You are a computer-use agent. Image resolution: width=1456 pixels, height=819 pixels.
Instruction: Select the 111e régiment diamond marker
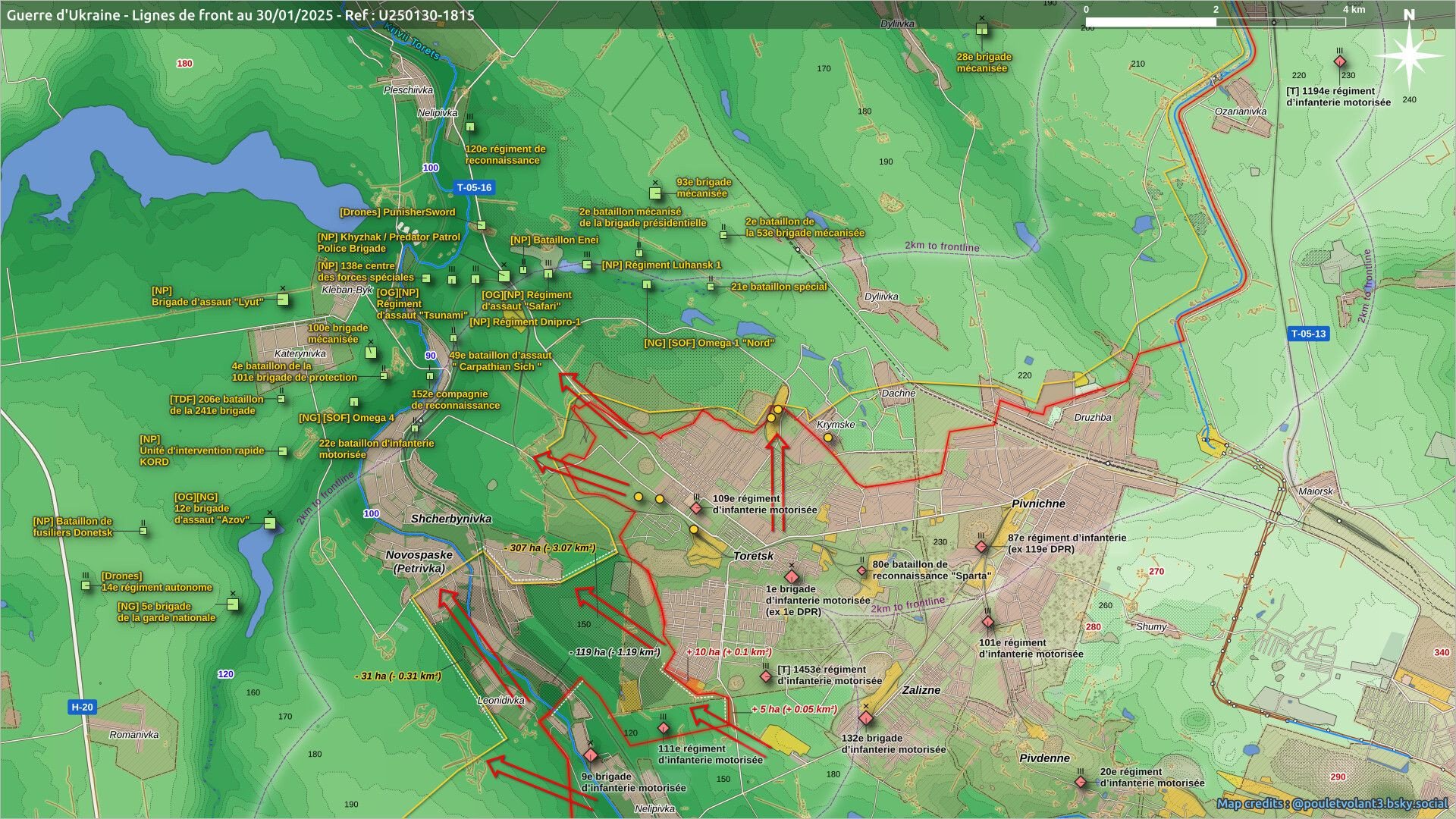pyautogui.click(x=664, y=728)
